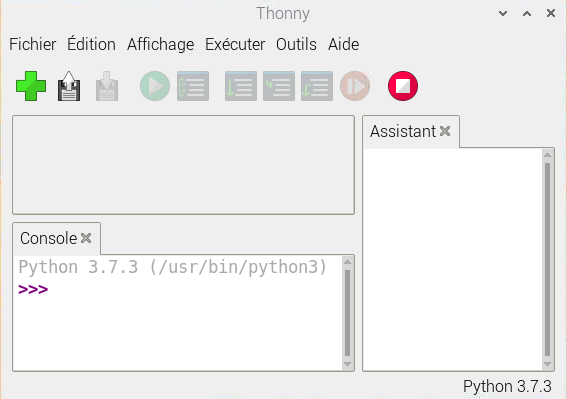Screen dimensions: 567x399
Task: Start debugging with the debug script icon
Action: coord(193,86)
